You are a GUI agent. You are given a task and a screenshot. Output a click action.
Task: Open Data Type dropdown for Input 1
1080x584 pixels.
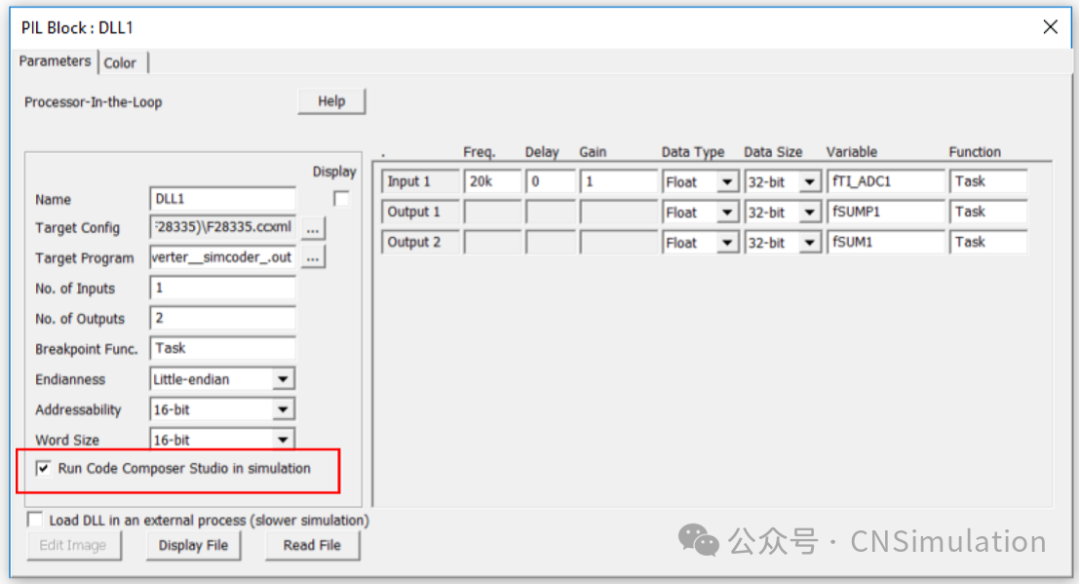(727, 181)
